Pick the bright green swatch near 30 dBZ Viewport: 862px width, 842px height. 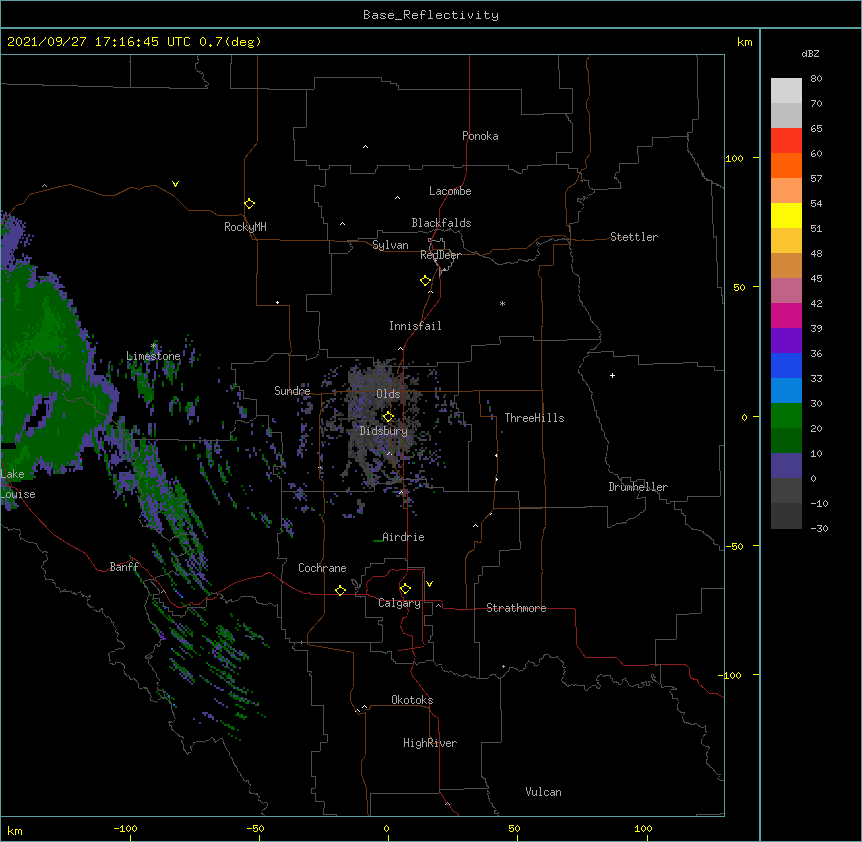tap(786, 416)
